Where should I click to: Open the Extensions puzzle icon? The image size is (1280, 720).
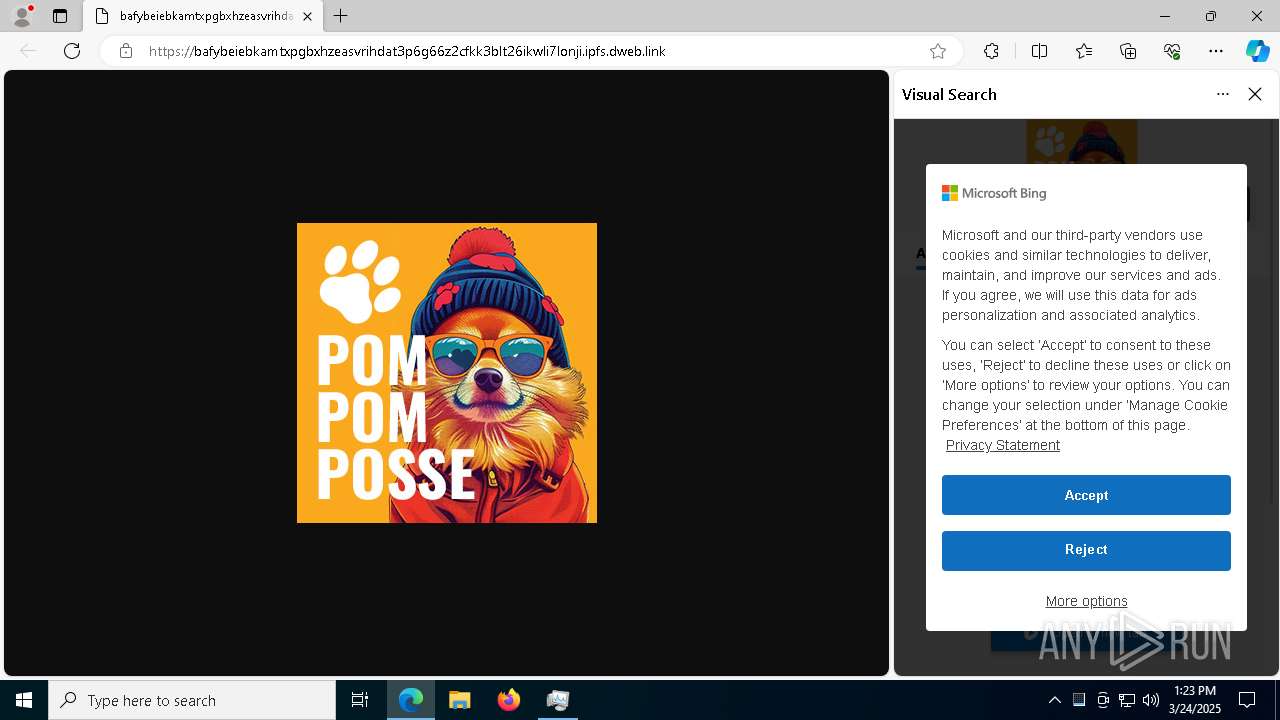click(991, 51)
